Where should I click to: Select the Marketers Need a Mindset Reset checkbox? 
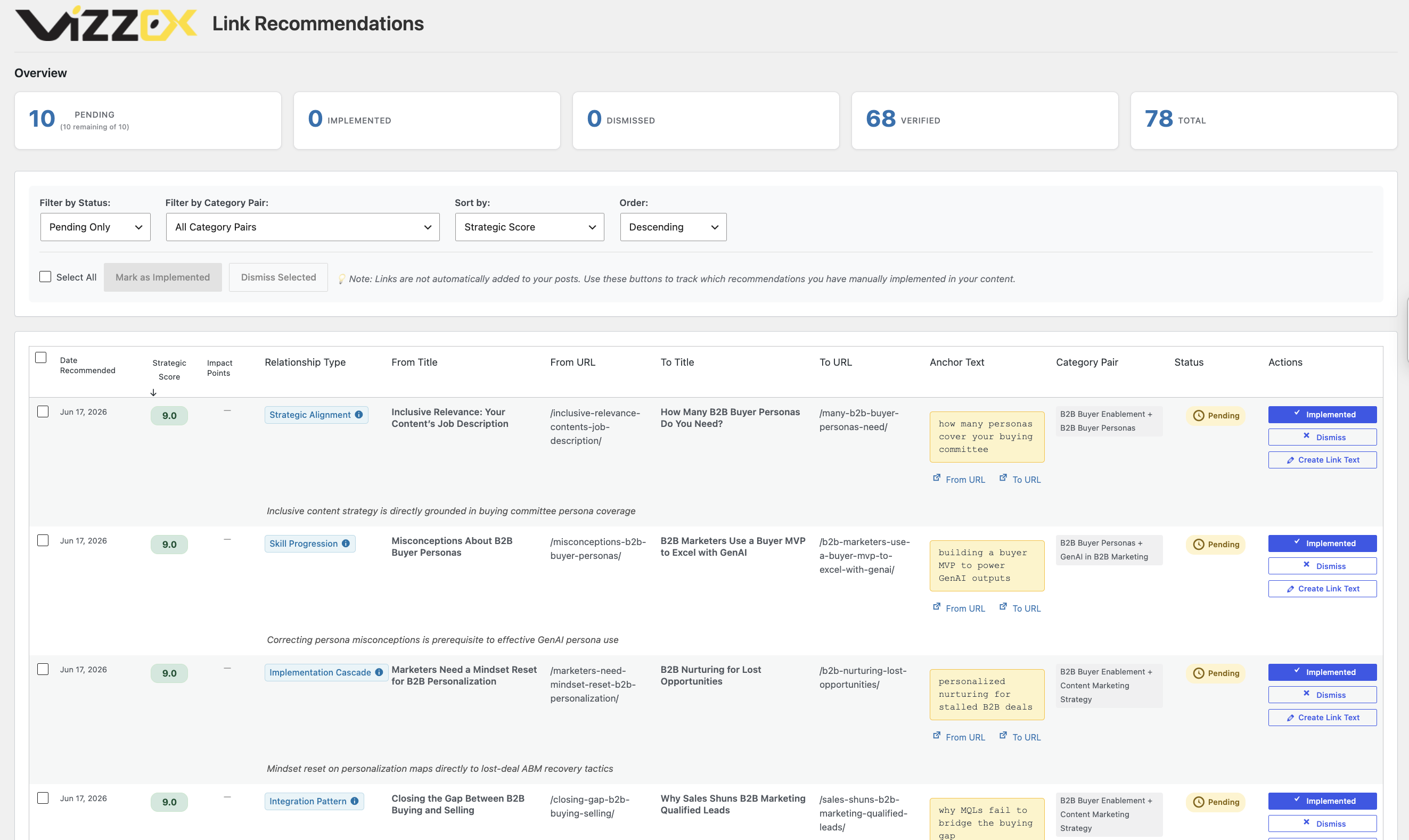(x=43, y=669)
